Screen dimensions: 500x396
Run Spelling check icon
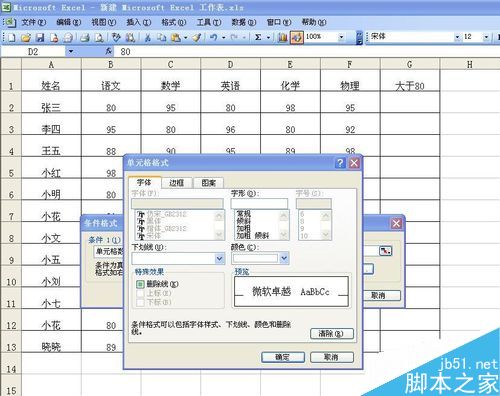pyautogui.click(x=116, y=38)
